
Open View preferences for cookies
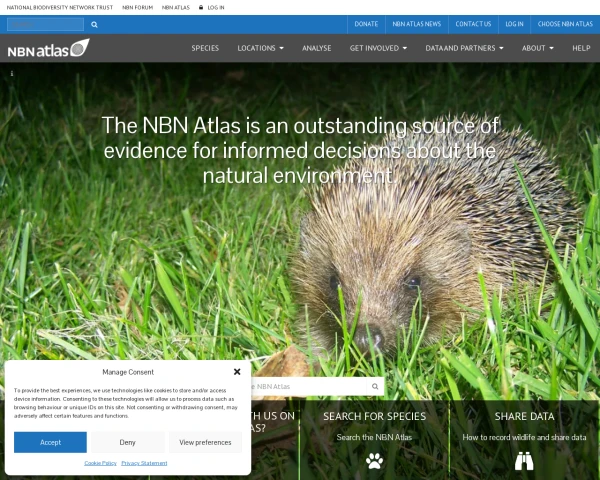(x=205, y=442)
